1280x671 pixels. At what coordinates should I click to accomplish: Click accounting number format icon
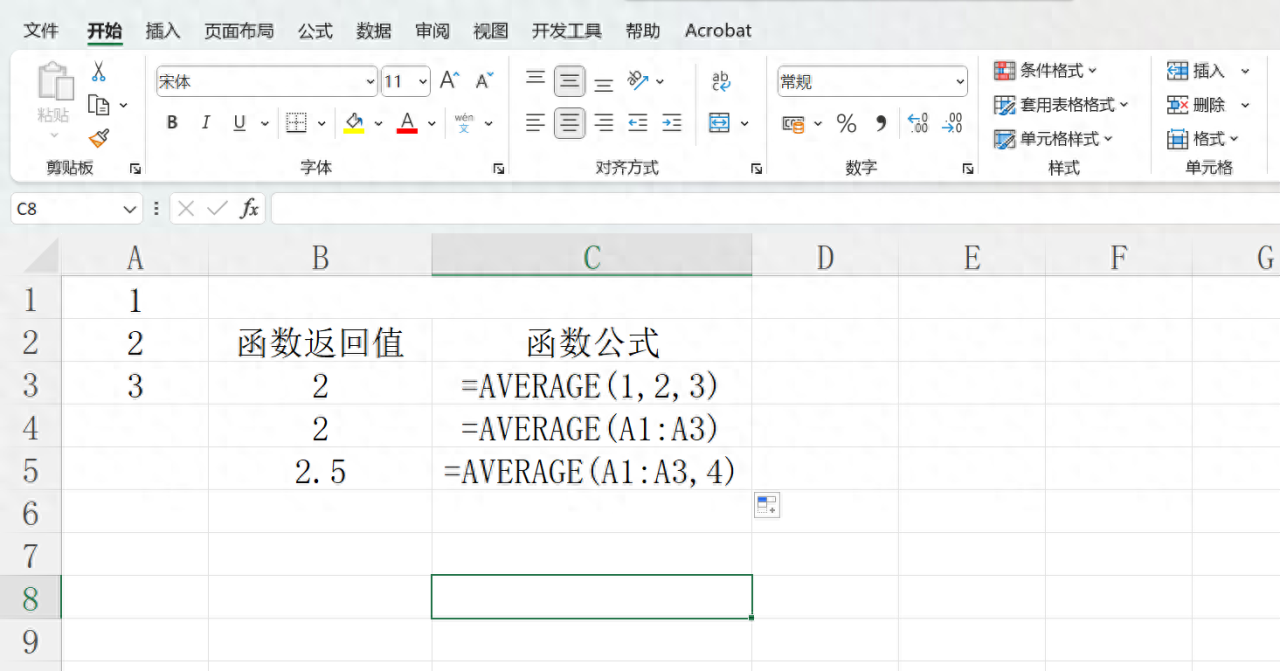point(794,124)
